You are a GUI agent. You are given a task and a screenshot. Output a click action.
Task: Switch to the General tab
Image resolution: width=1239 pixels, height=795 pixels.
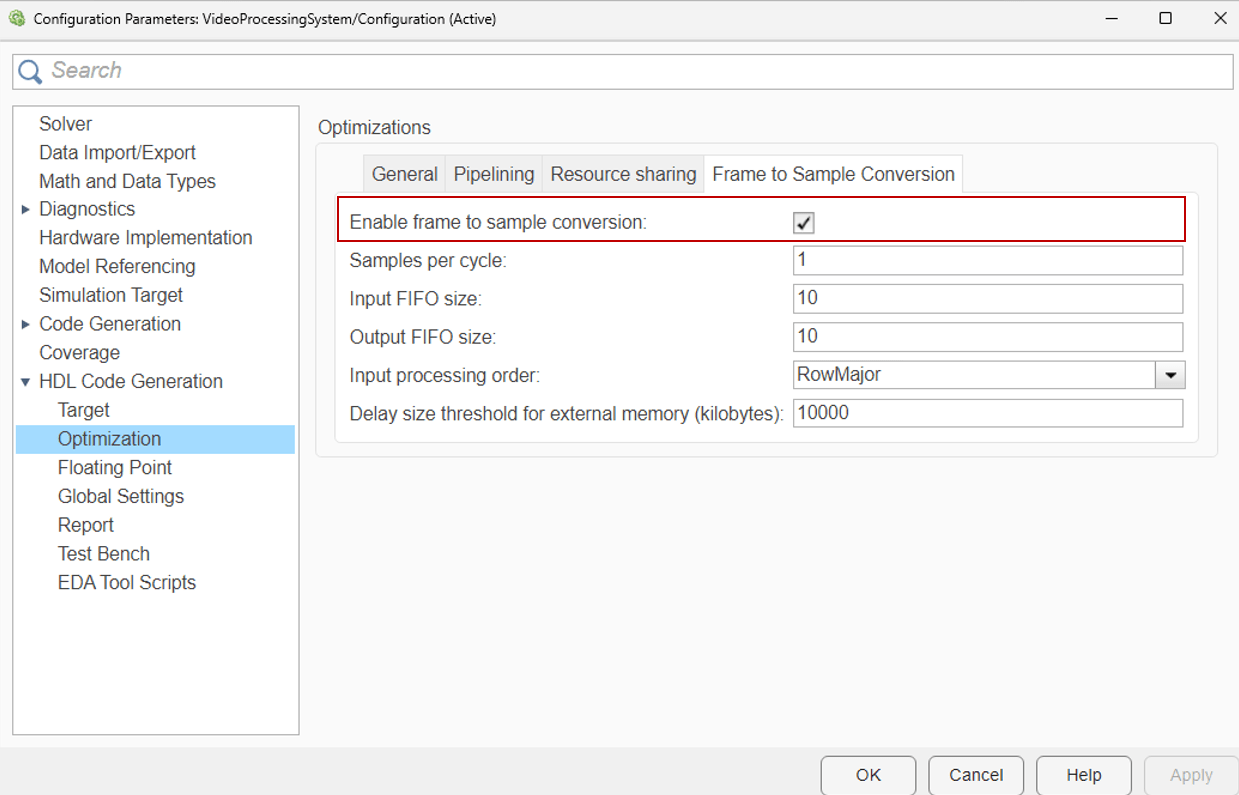(x=404, y=174)
